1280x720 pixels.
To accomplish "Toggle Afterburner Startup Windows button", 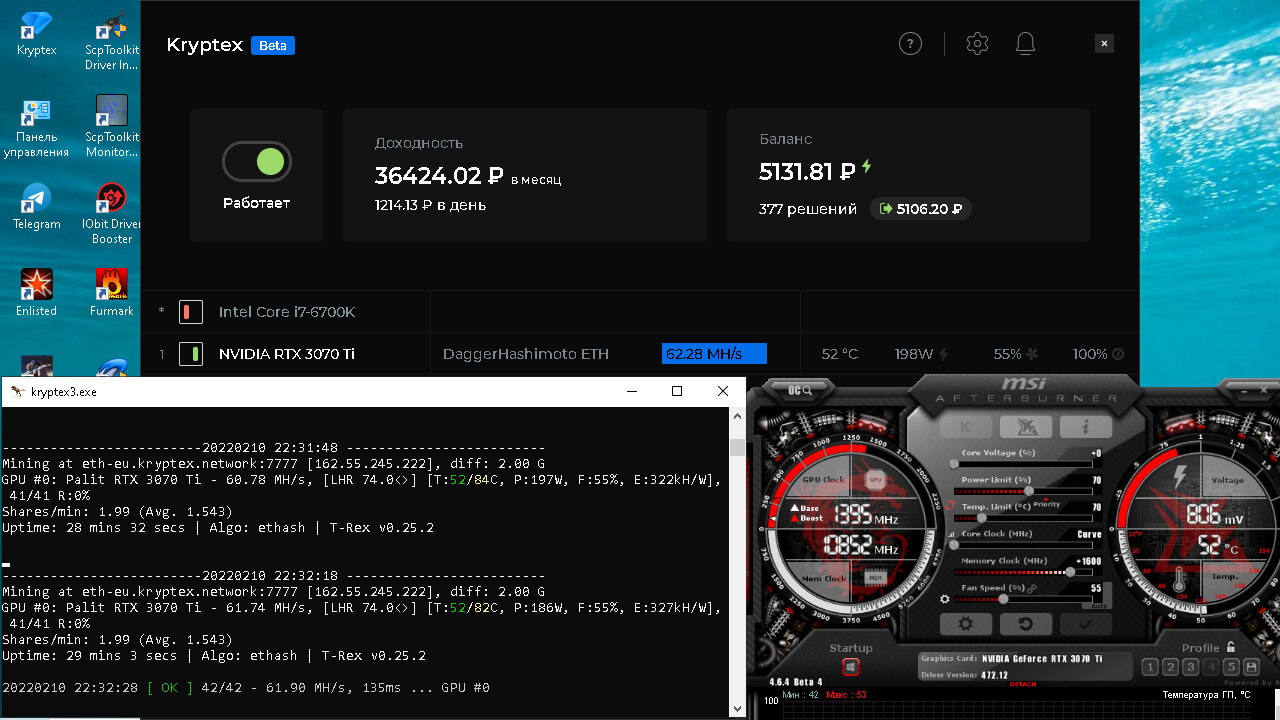I will 851,667.
